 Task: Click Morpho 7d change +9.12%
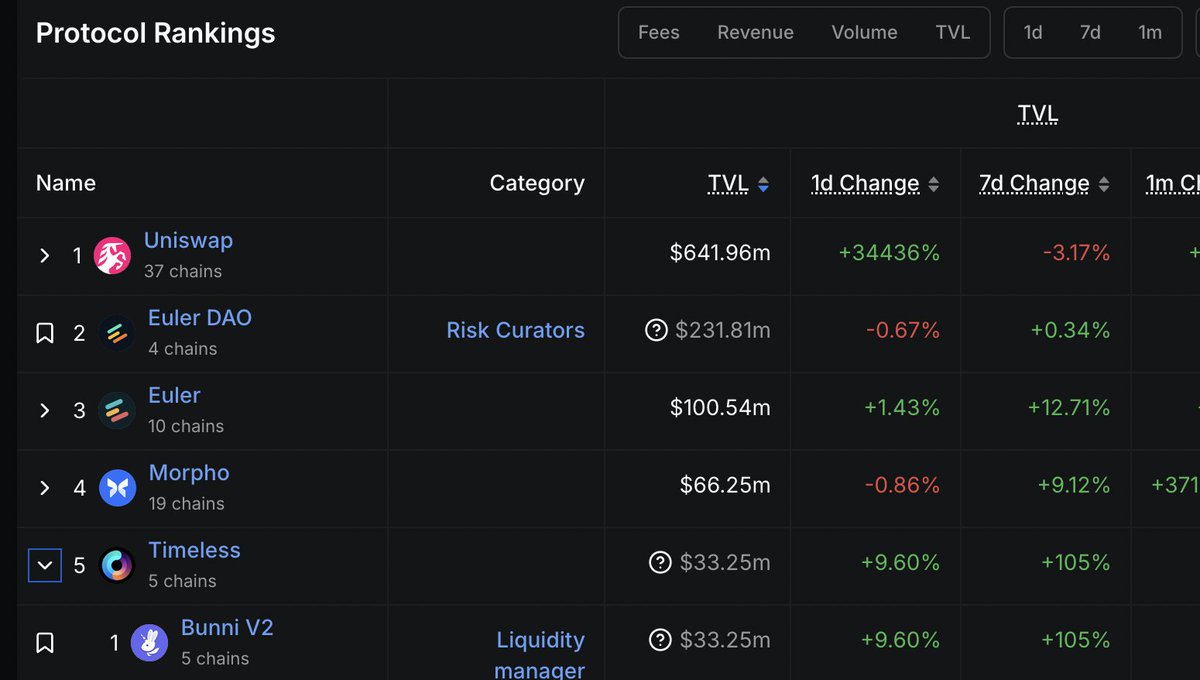point(1075,485)
